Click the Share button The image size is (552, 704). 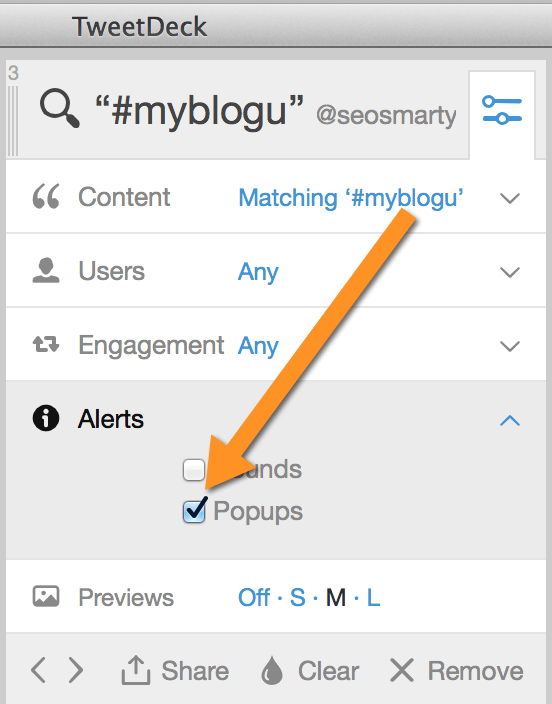[x=175, y=670]
